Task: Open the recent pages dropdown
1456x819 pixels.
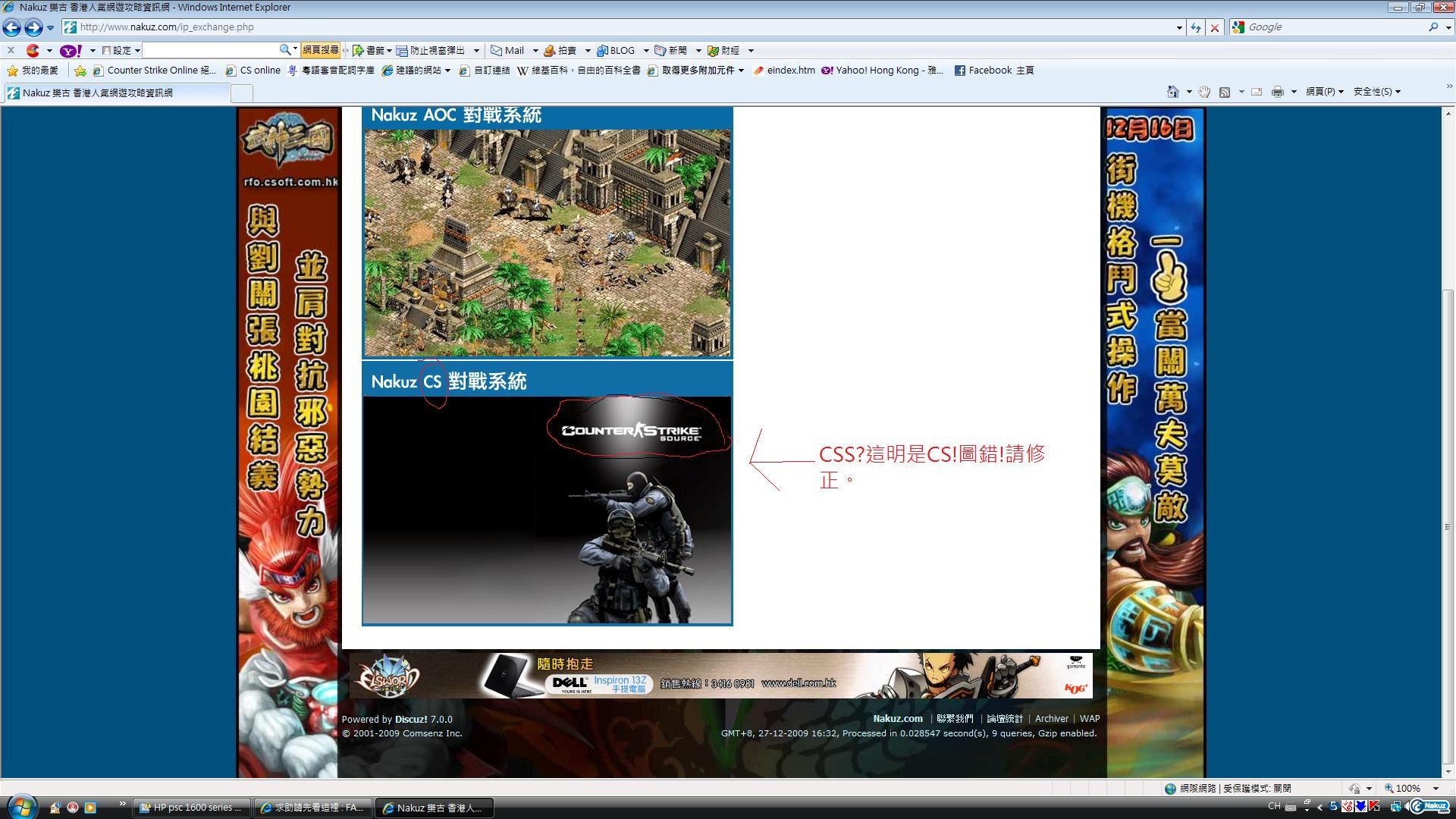Action: coord(50,28)
